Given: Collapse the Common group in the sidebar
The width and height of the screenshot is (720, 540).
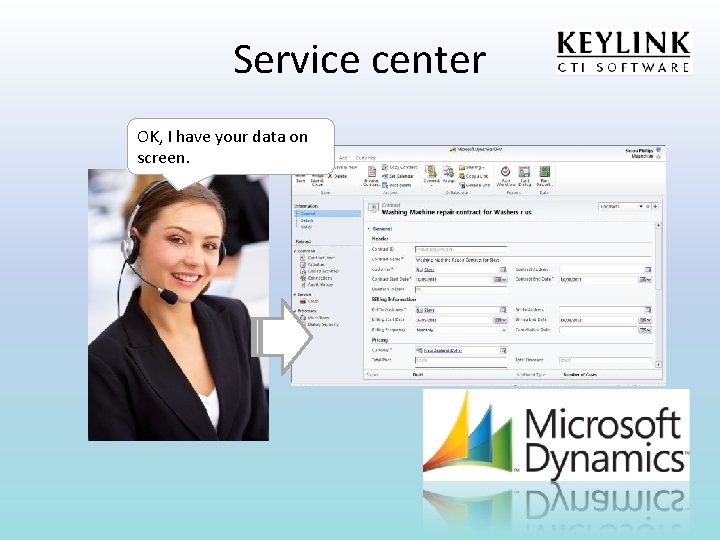Looking at the screenshot, I should click(x=295, y=251).
